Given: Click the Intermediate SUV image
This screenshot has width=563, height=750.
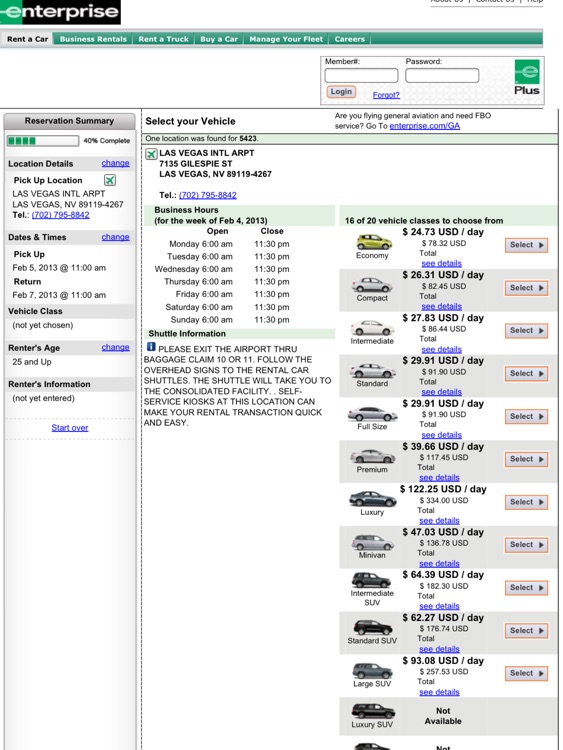Looking at the screenshot, I should click(371, 581).
